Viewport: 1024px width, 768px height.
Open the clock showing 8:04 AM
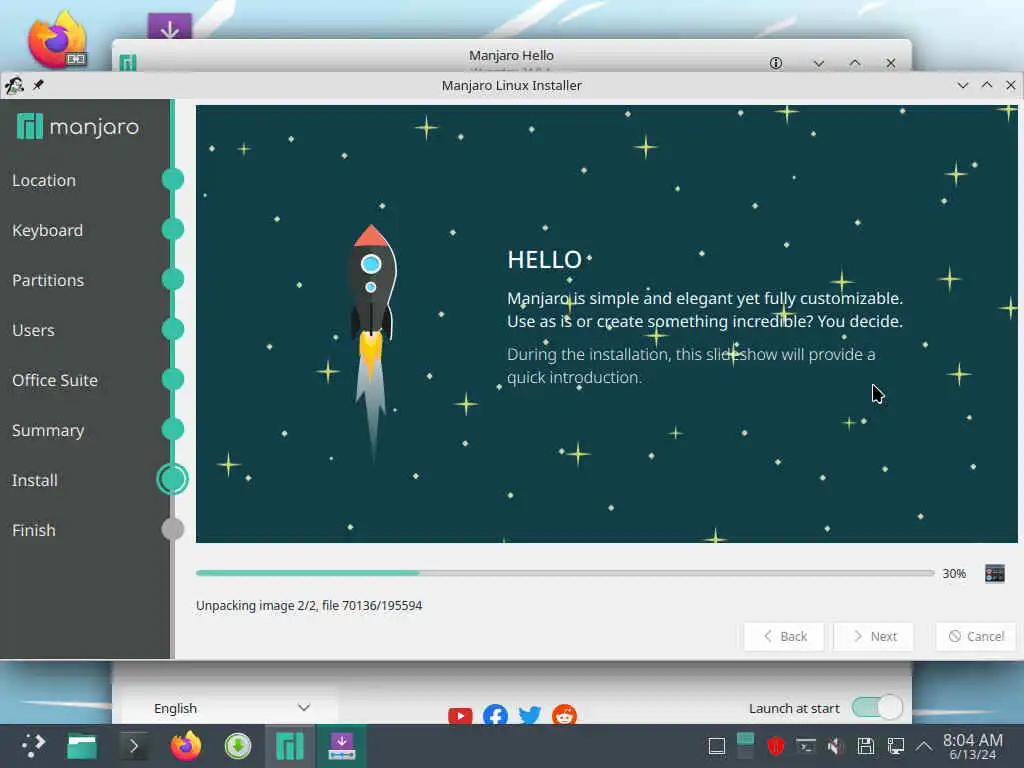click(972, 746)
